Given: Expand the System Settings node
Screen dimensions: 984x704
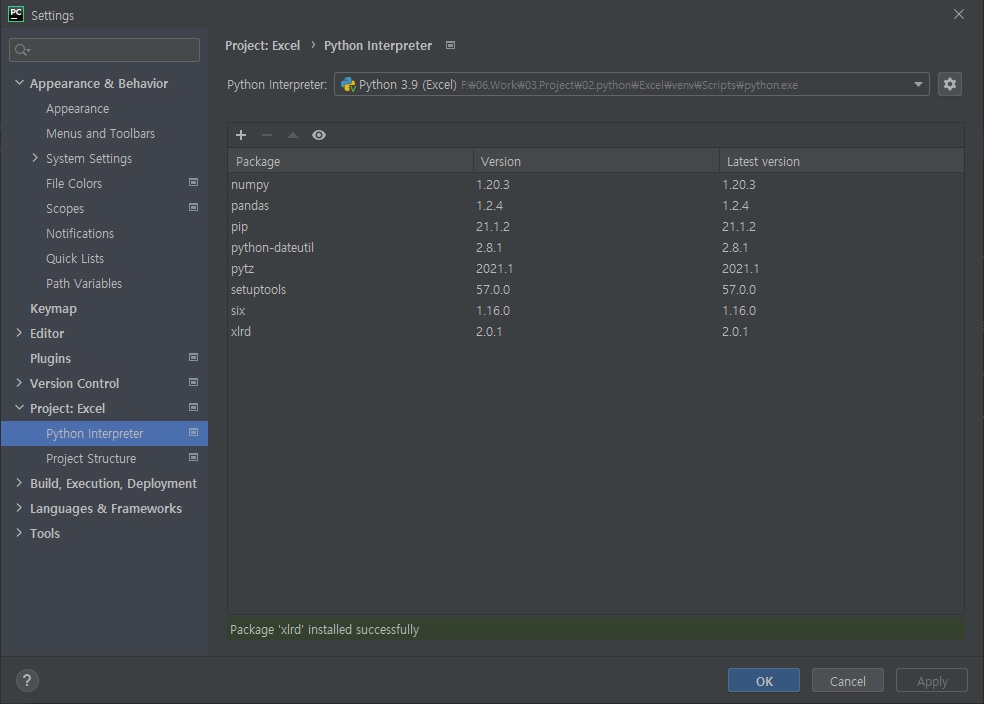Looking at the screenshot, I should point(35,158).
